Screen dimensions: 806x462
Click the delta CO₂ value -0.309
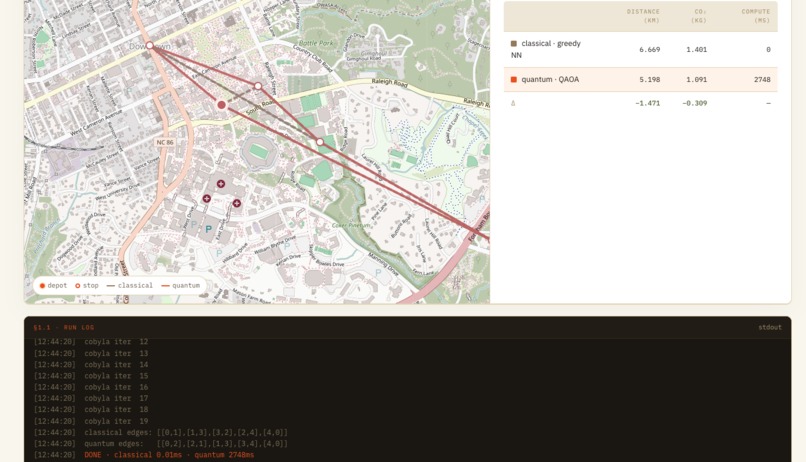tap(694, 103)
